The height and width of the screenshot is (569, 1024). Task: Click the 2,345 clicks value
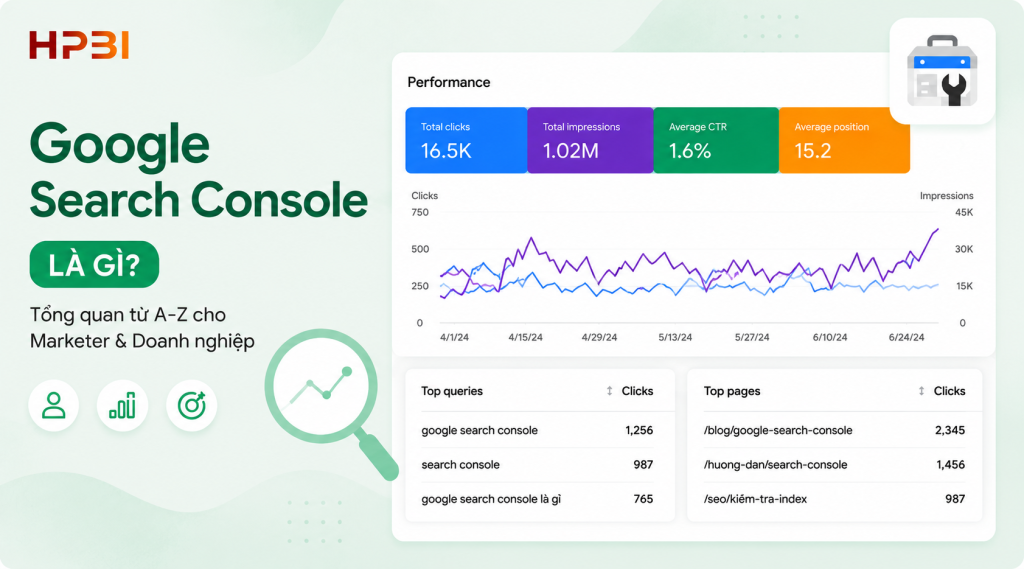tap(950, 430)
